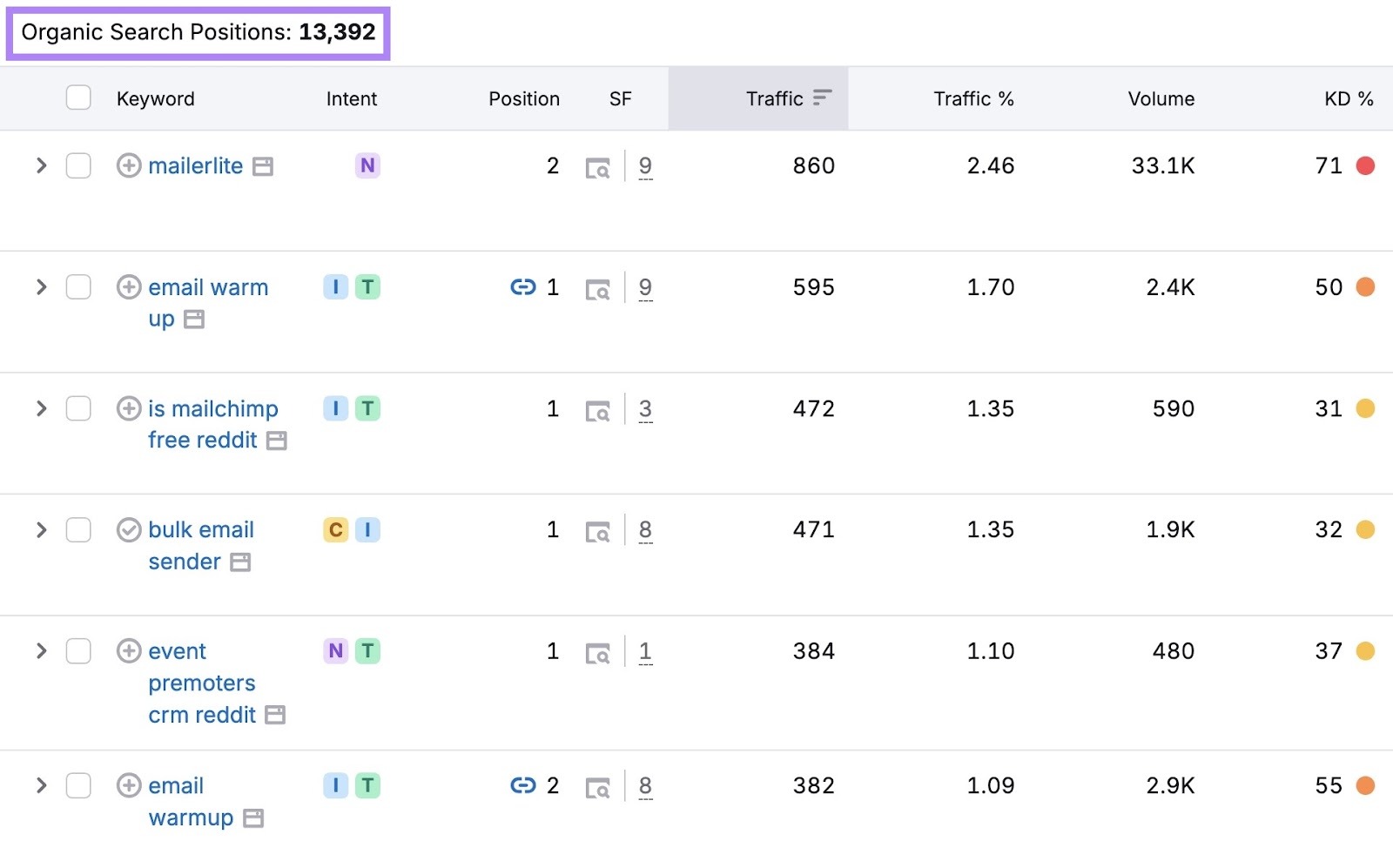This screenshot has width=1393, height=868.
Task: Check the "bulk email sender" row checkbox
Action: pos(78,529)
